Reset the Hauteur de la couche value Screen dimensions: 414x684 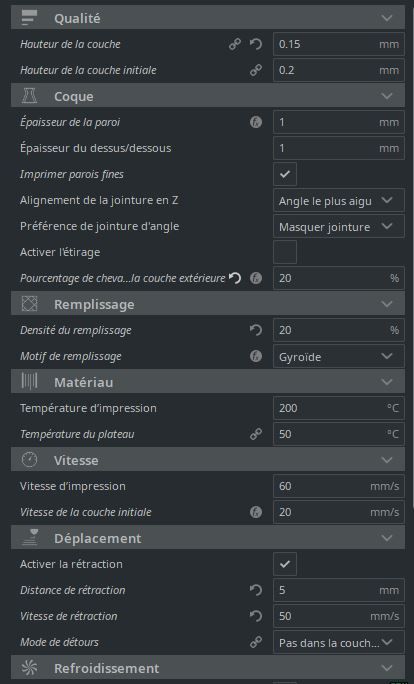coord(256,44)
